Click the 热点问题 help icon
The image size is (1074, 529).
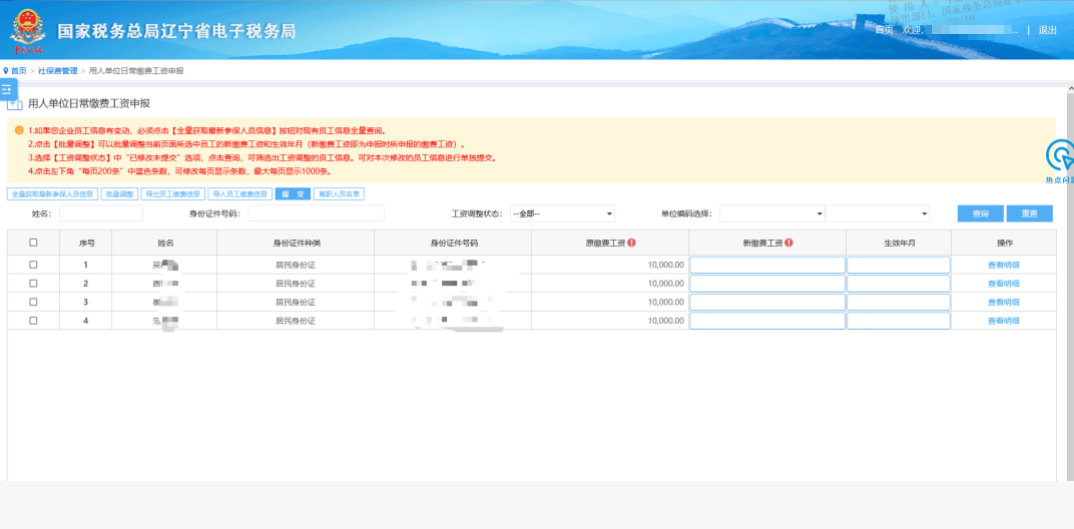pos(1060,158)
